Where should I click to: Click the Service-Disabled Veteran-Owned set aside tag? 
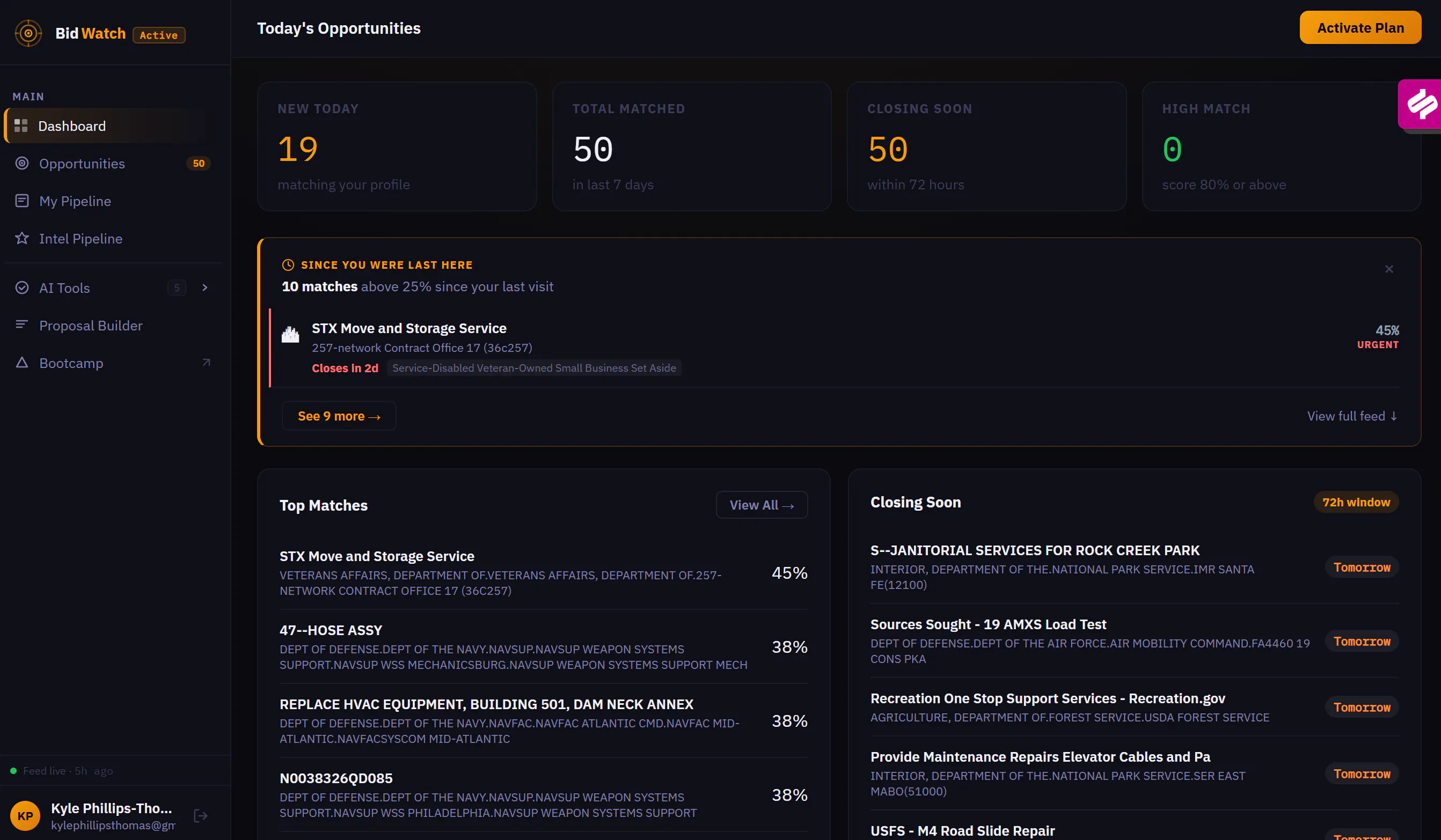[x=534, y=368]
